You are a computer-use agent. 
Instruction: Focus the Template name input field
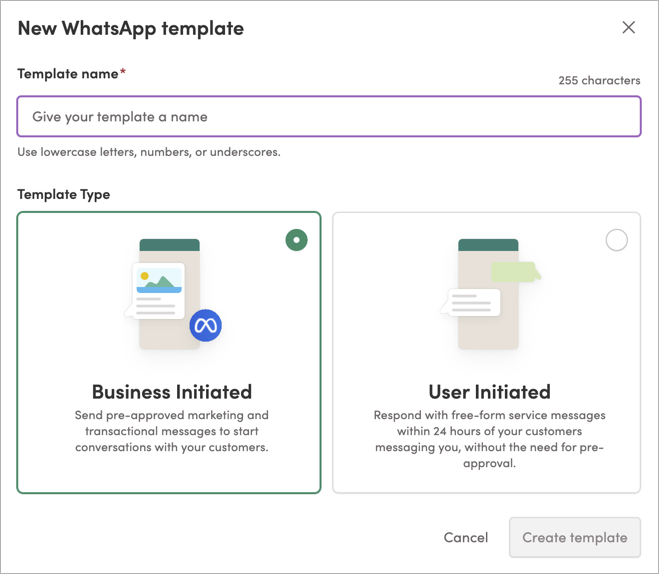point(329,116)
